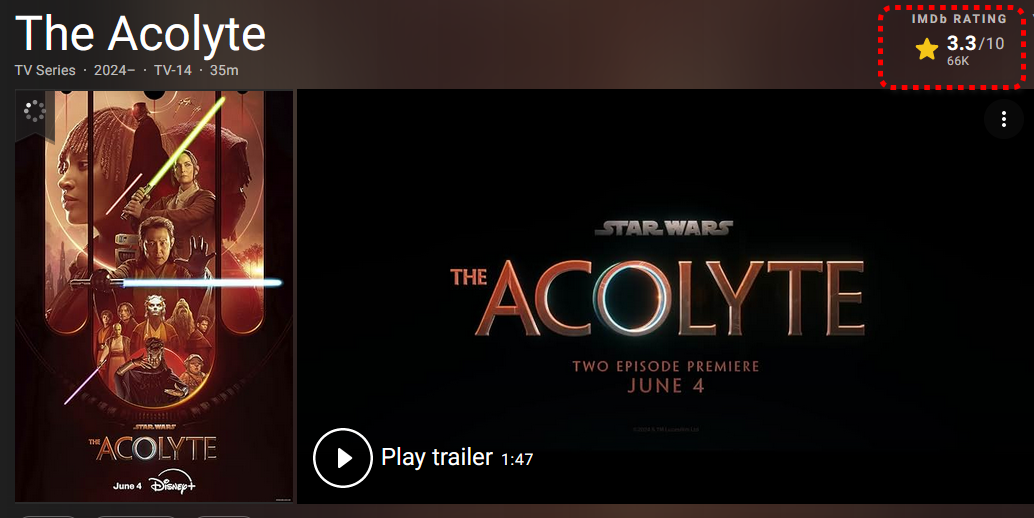The height and width of the screenshot is (518, 1034).
Task: Click the 1:47 trailer duration
Action: [x=517, y=459]
